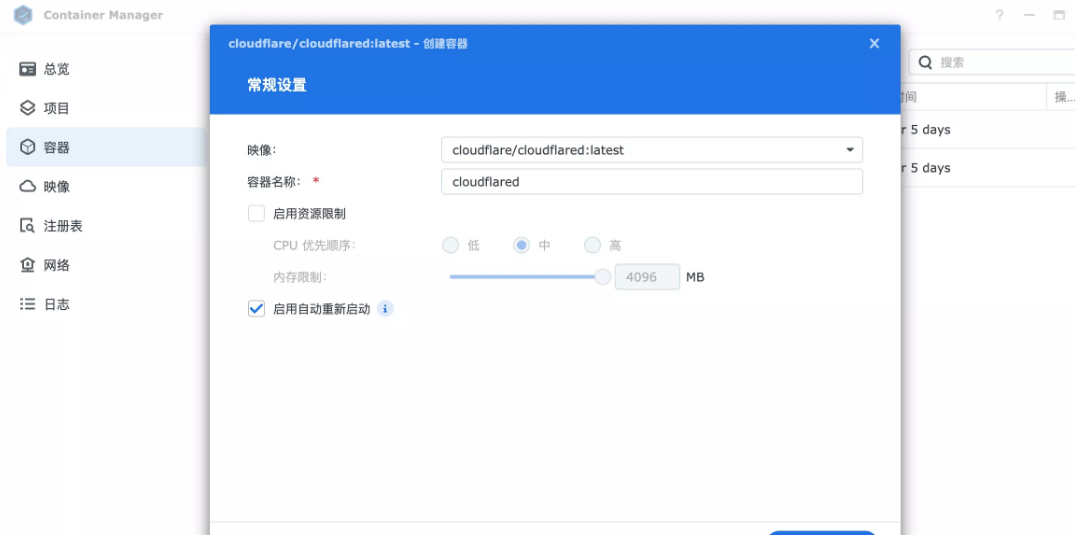This screenshot has height=552, width=1075.
Task: Select 低 CPU priority radio button
Action: coord(450,245)
